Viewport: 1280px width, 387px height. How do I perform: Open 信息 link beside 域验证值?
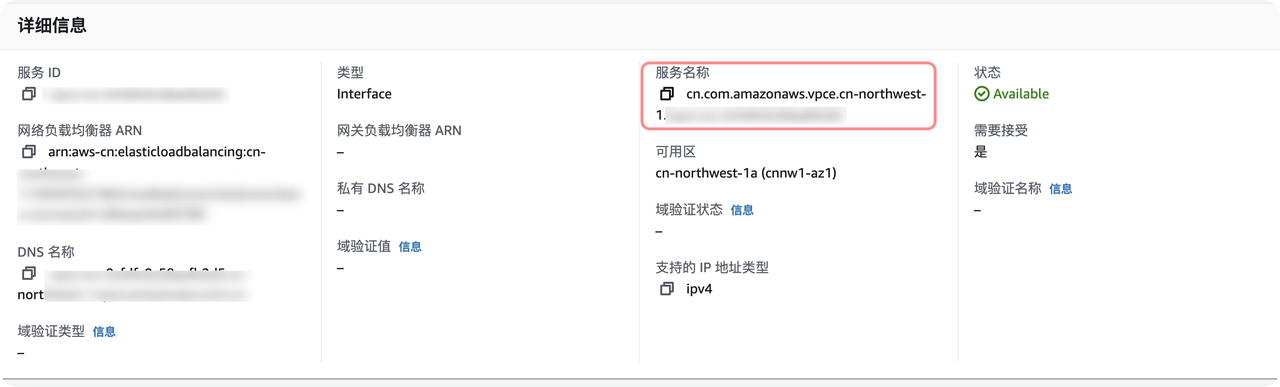pyautogui.click(x=410, y=246)
